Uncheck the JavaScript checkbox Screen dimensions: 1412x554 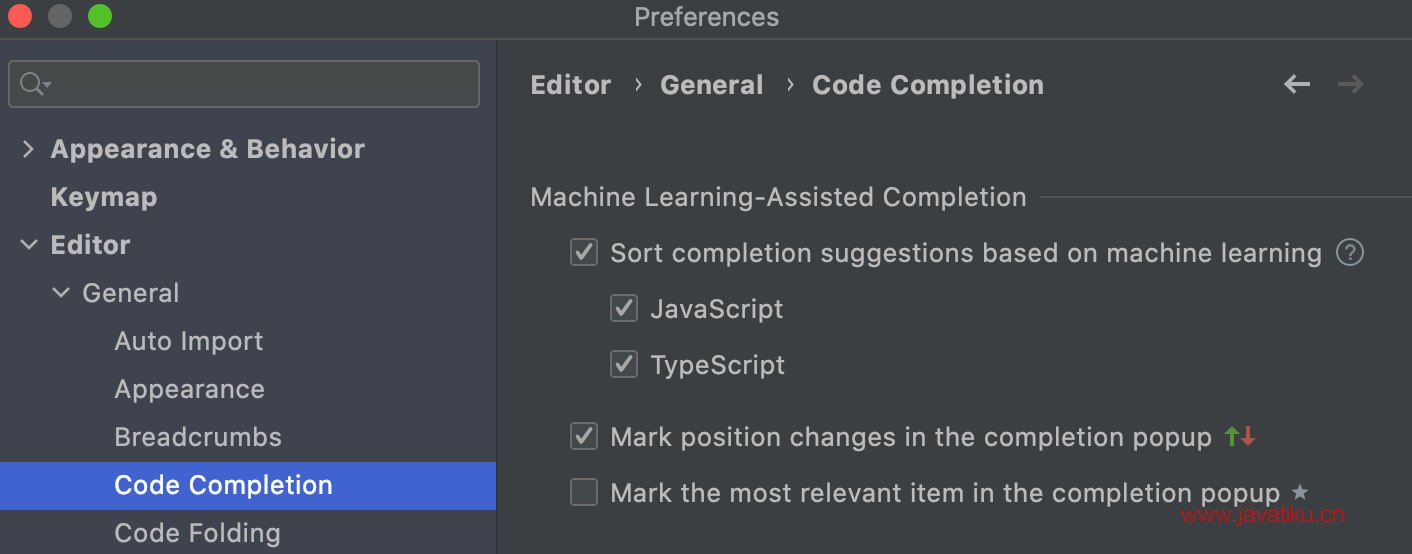(x=624, y=309)
